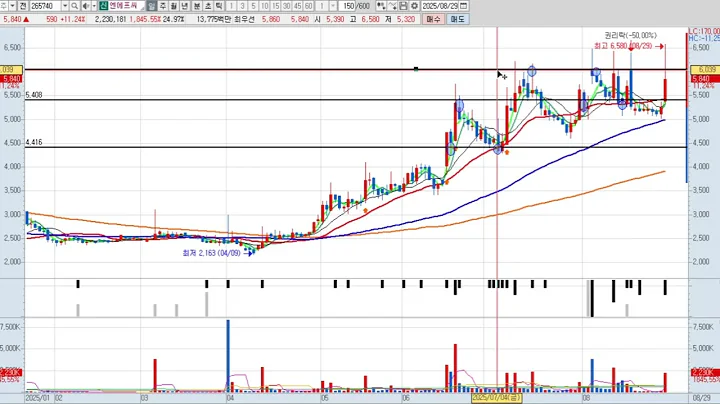Image resolution: width=720 pixels, height=404 pixels.
Task: Choose the 10 interval button
Action: pyautogui.click(x=264, y=6)
